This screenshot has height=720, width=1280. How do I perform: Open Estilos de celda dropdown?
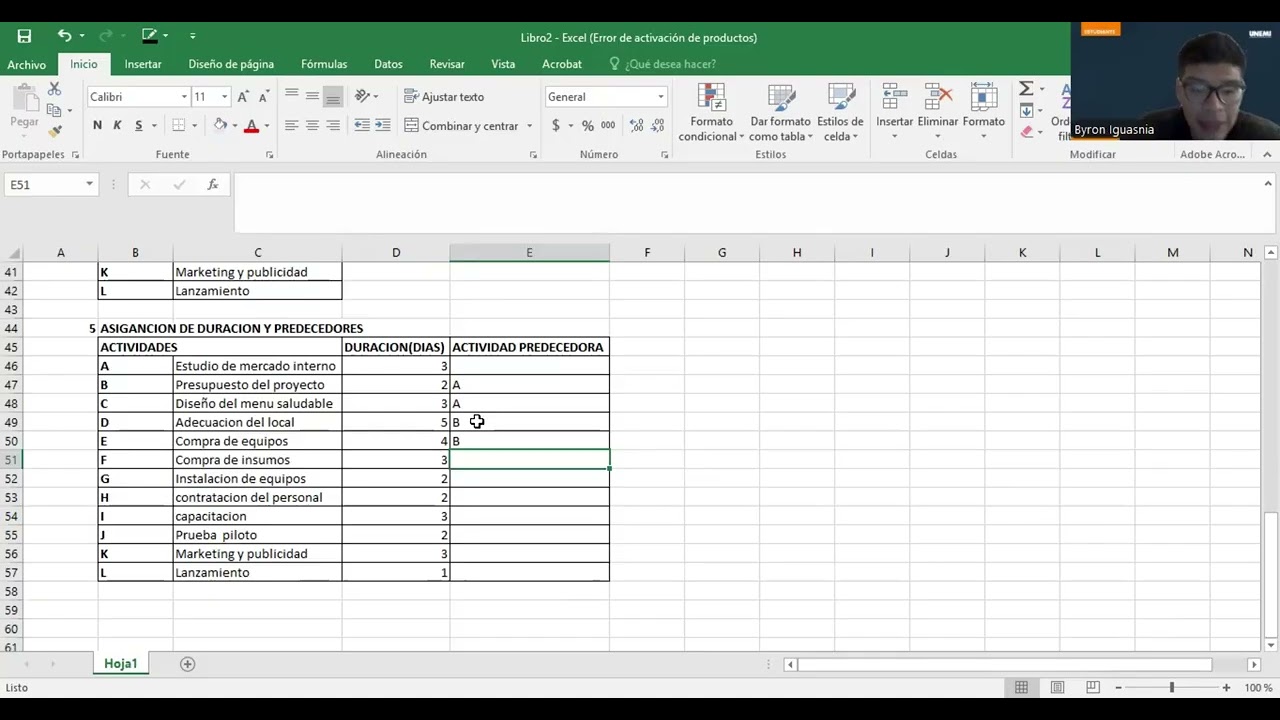[x=840, y=112]
